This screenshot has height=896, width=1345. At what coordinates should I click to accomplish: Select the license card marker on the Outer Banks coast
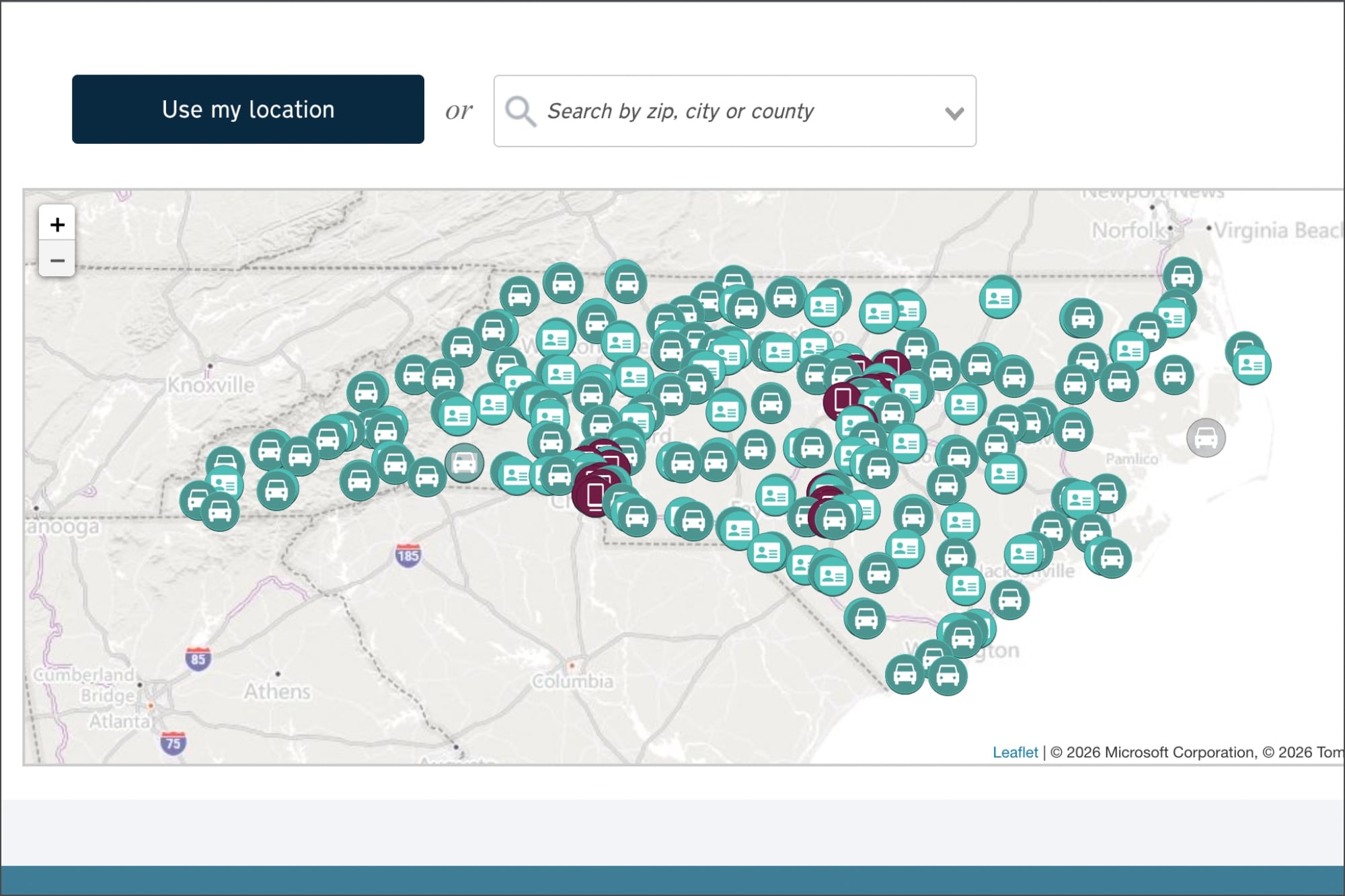point(1251,365)
